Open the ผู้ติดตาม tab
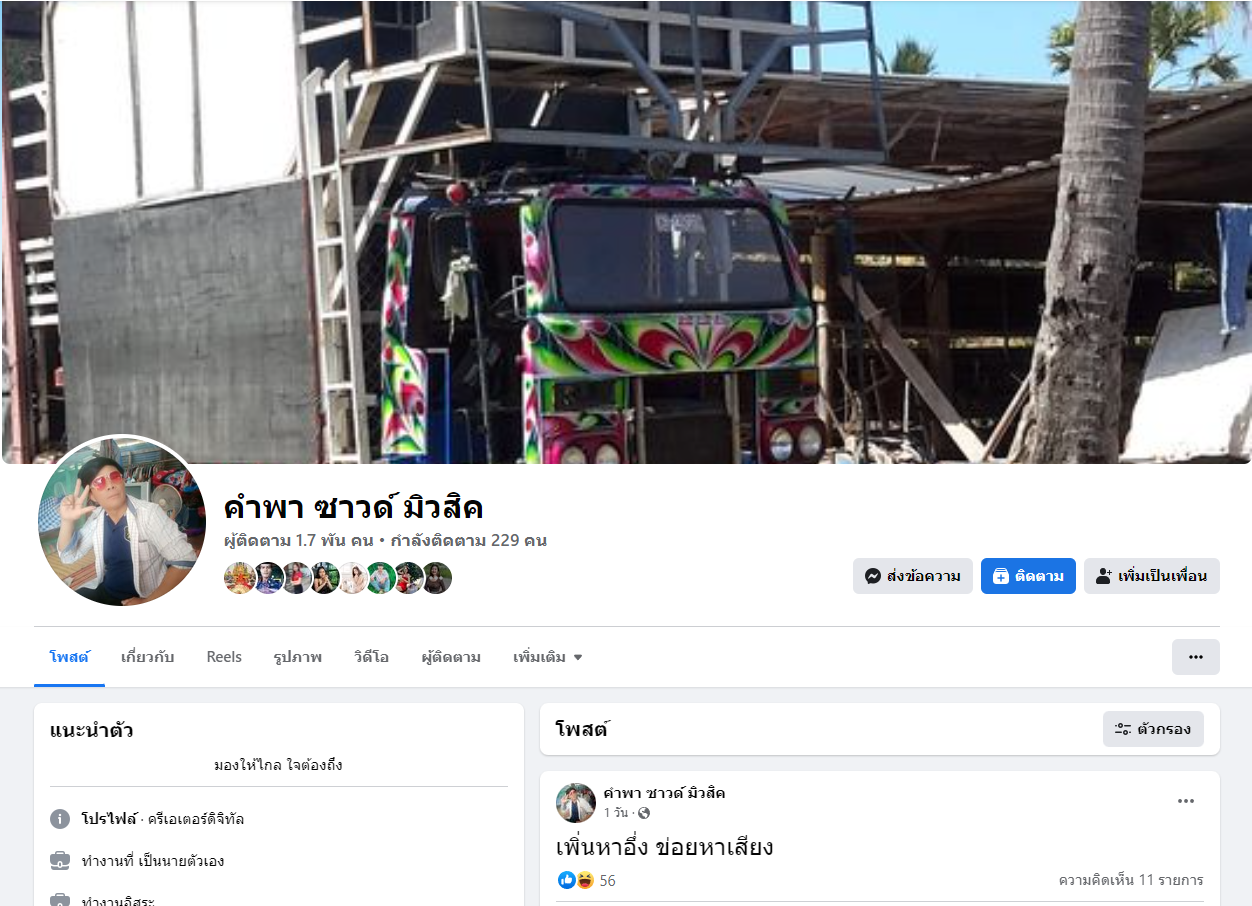This screenshot has width=1252, height=906. (x=451, y=657)
